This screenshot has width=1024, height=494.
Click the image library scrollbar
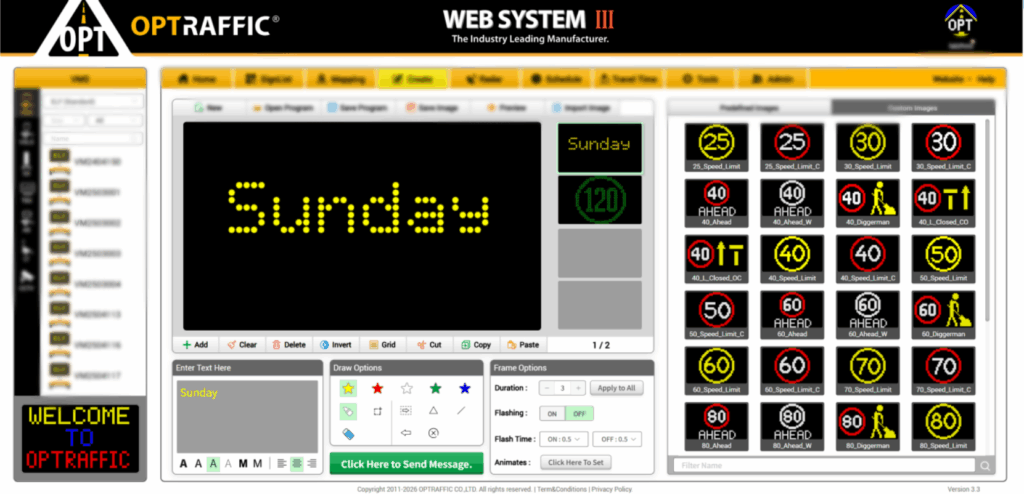(986, 220)
